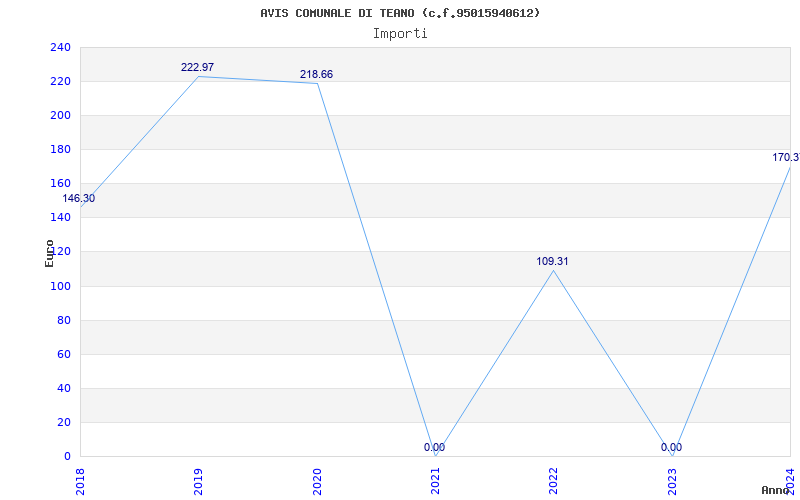Click the 0 y-axis value
The image size is (800, 500).
point(67,457)
